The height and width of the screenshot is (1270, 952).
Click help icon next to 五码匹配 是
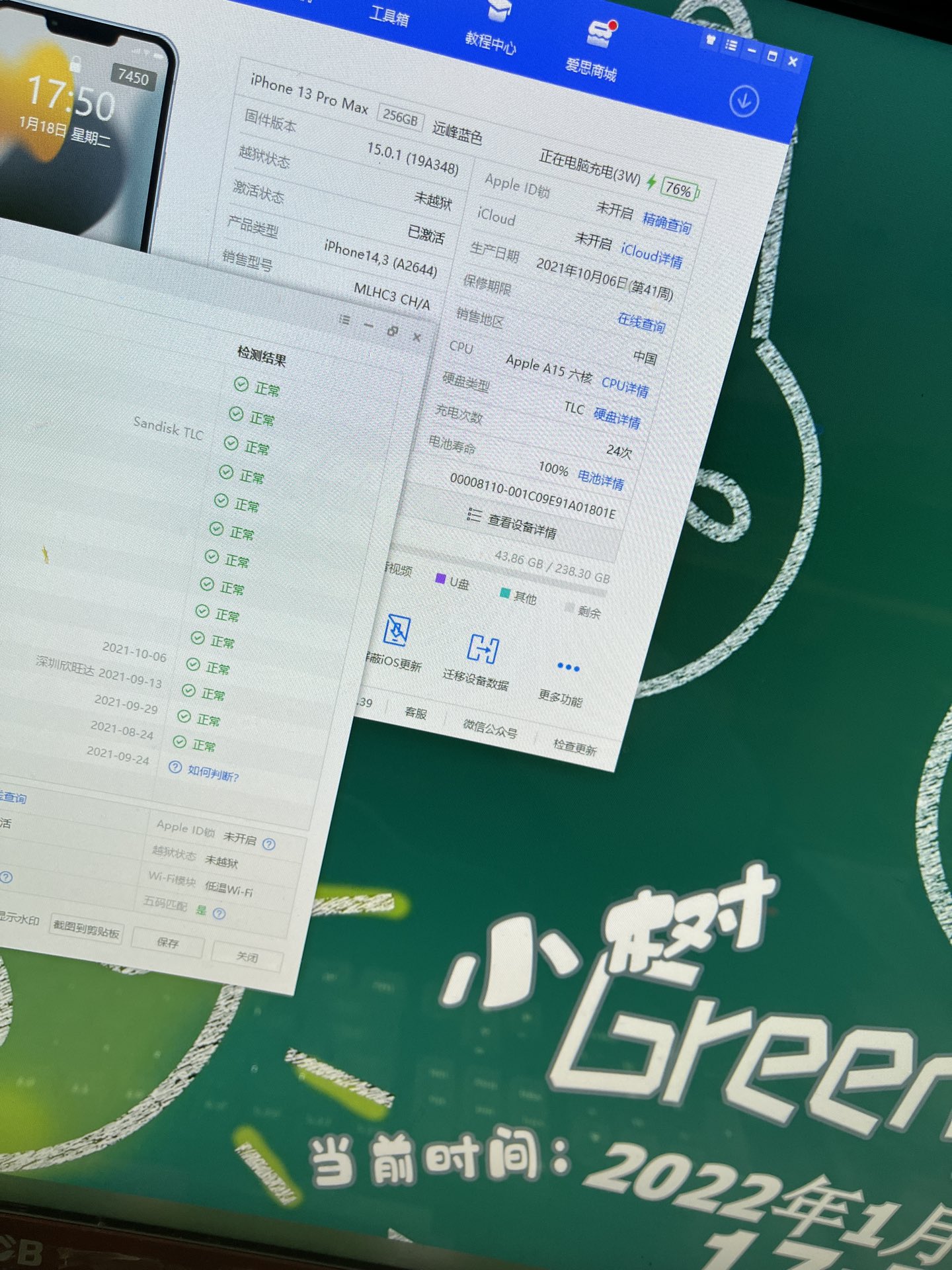point(219,913)
